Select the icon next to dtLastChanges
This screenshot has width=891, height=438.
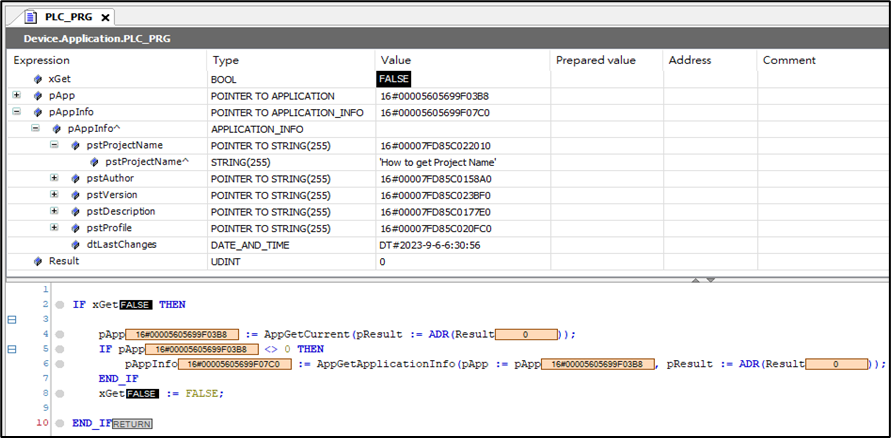pos(75,245)
